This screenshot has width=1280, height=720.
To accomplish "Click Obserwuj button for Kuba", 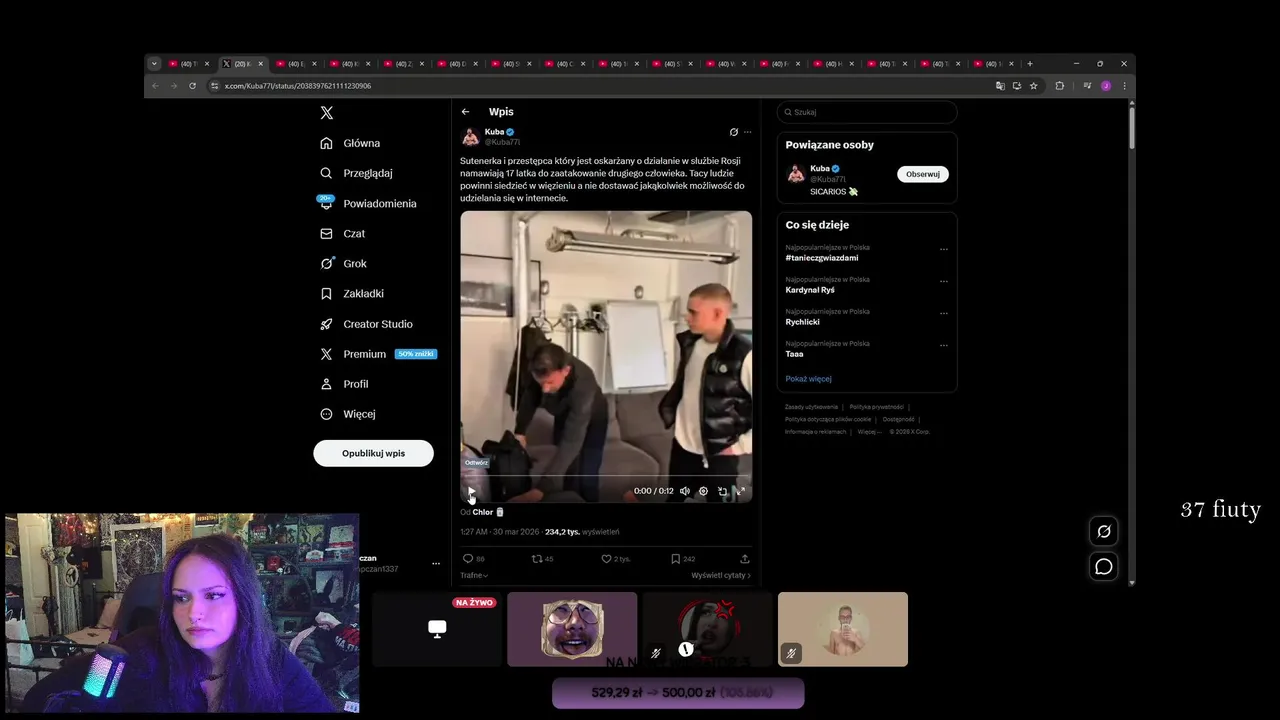I will pyautogui.click(x=922, y=174).
